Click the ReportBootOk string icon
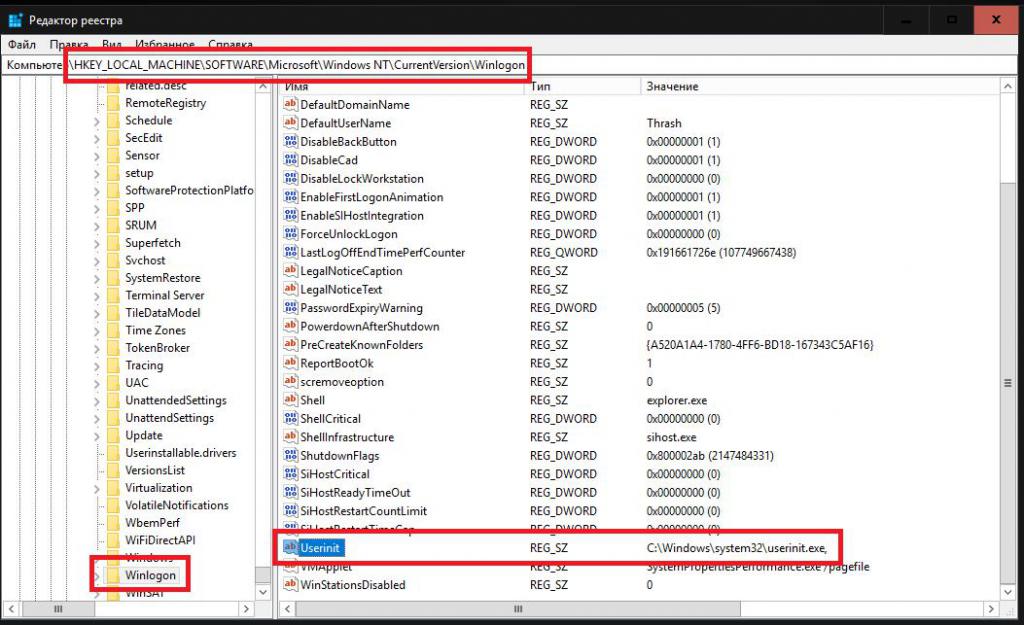The image size is (1024, 625). pos(291,362)
